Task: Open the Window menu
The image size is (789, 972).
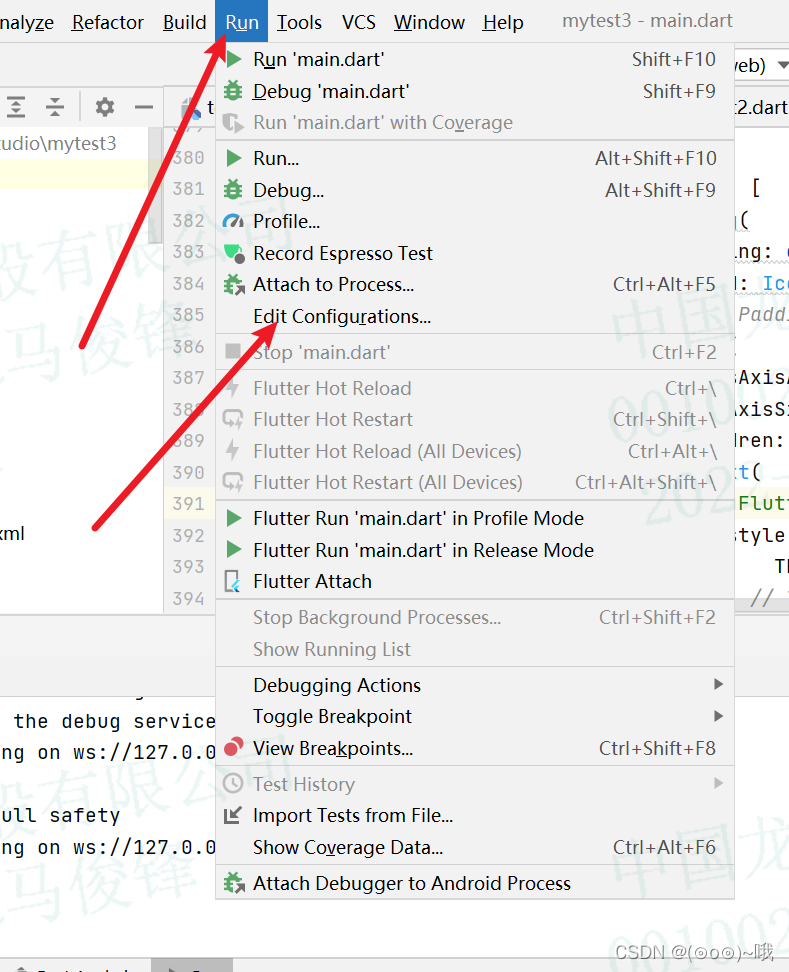Action: coord(430,22)
